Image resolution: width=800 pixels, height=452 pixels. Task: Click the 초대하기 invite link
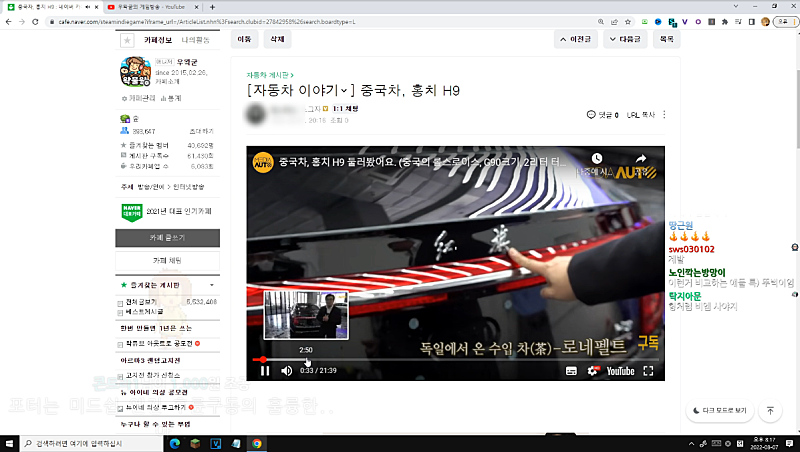click(202, 132)
